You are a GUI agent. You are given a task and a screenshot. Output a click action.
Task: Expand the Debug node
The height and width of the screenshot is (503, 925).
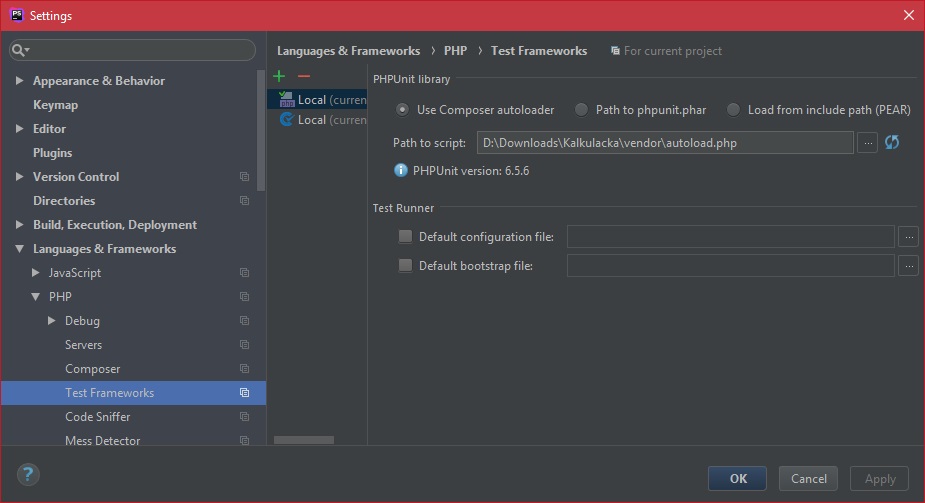51,320
